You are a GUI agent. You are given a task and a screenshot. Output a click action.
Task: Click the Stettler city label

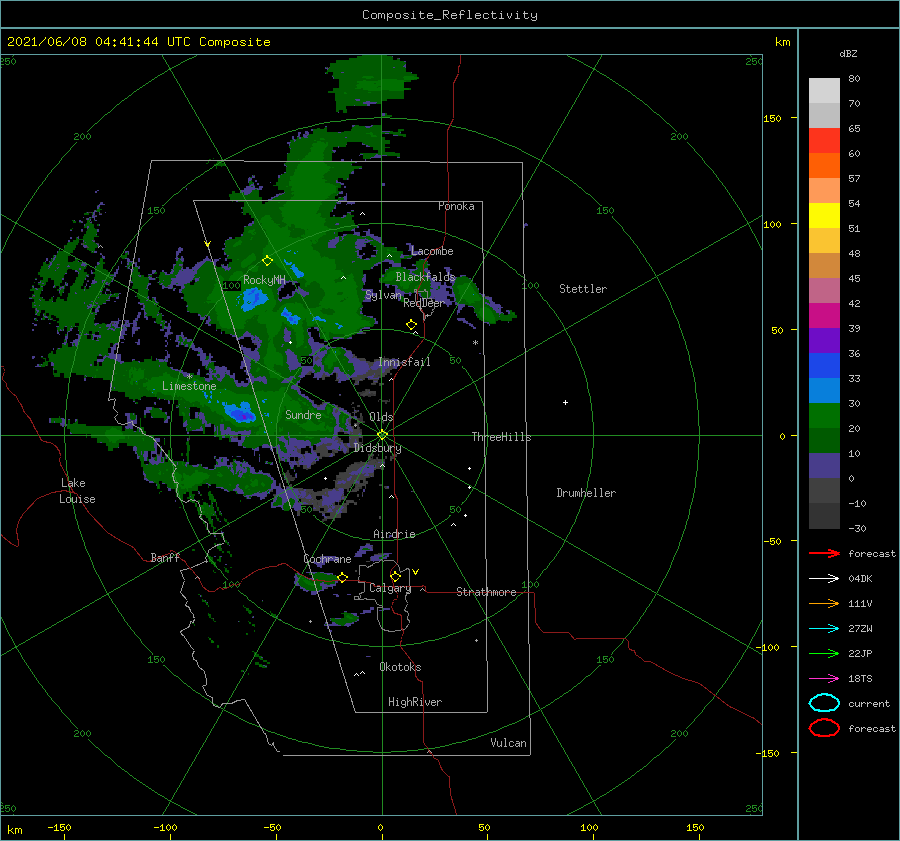tap(583, 289)
